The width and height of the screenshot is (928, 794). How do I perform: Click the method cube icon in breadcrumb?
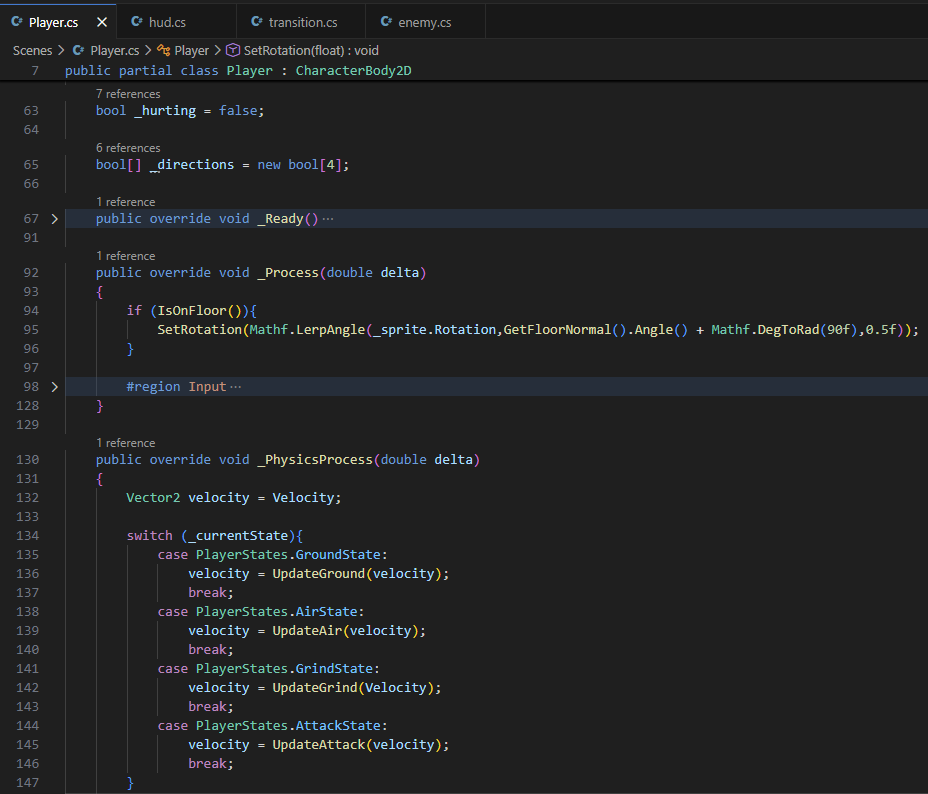pyautogui.click(x=233, y=50)
